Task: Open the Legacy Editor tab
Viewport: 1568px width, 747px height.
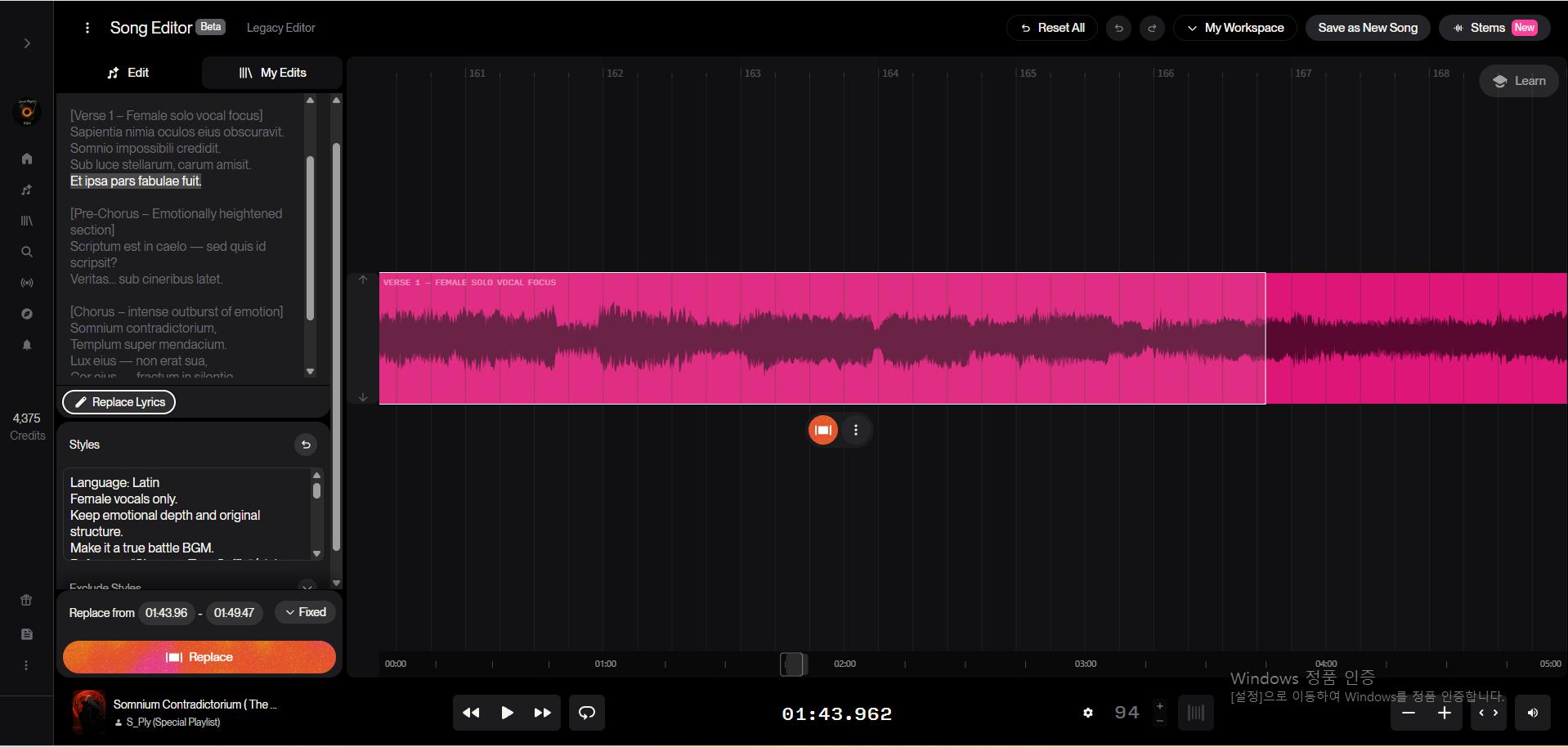Action: [280, 28]
